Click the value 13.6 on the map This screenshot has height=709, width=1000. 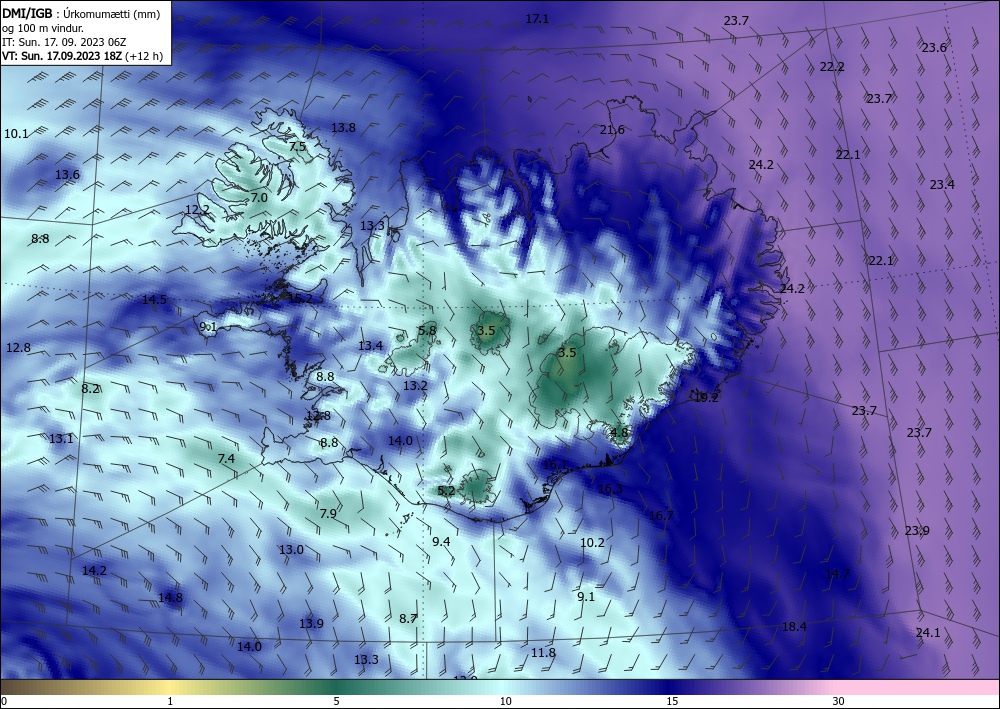click(67, 175)
